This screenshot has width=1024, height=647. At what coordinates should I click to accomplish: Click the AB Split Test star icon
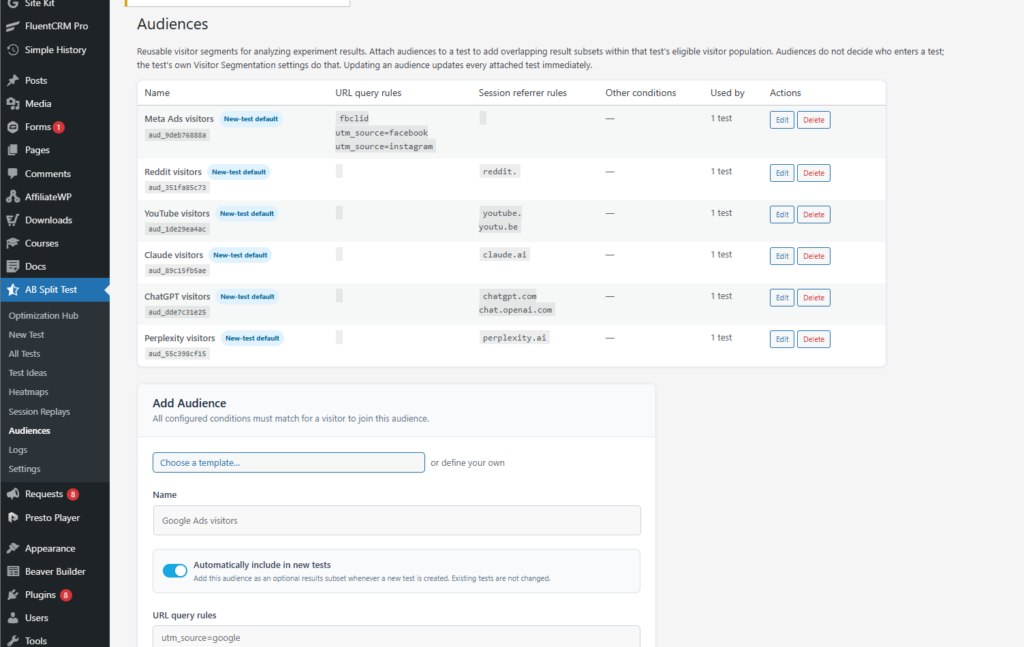click(12, 289)
